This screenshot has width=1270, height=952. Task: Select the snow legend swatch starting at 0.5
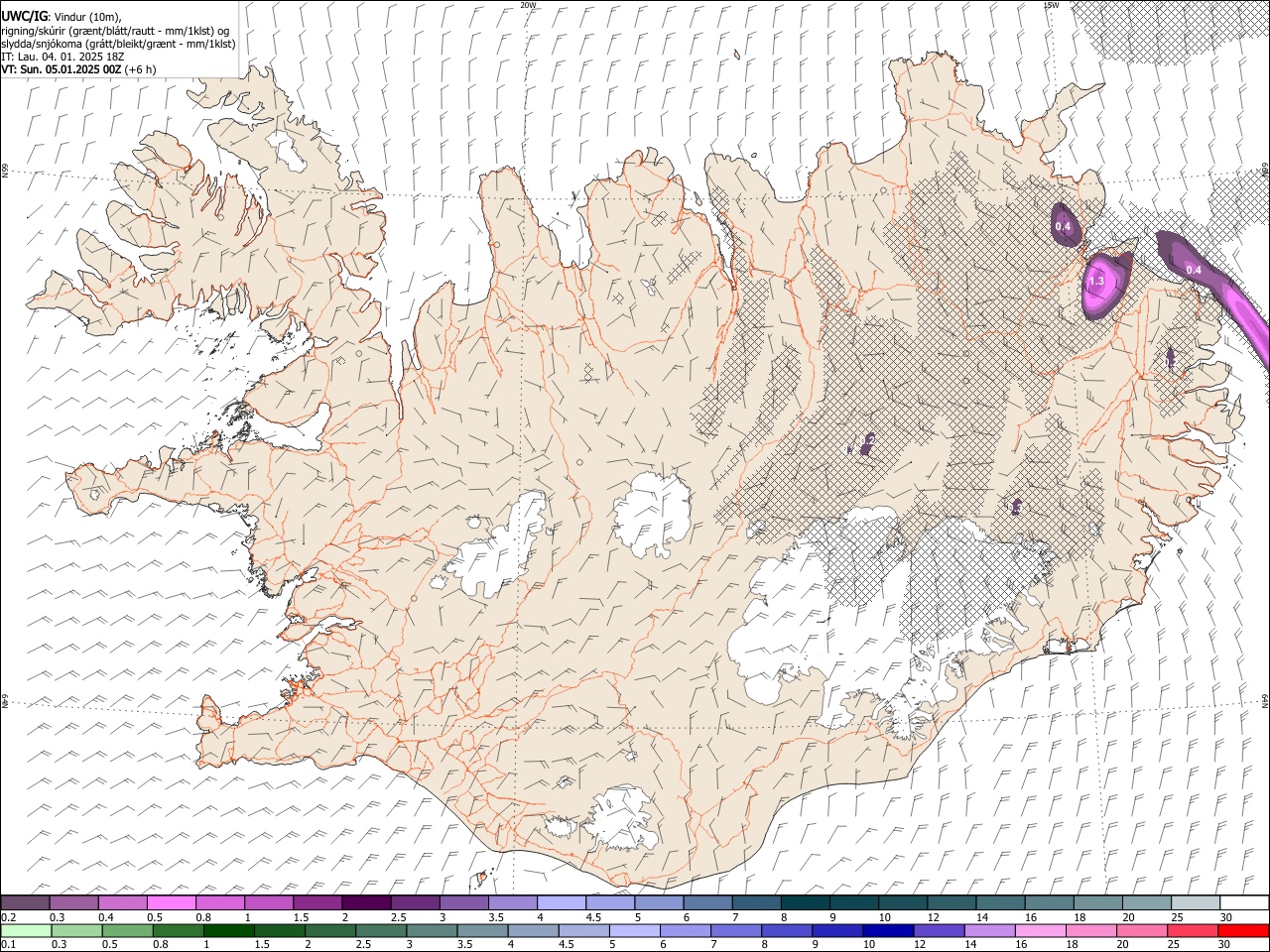[171, 903]
